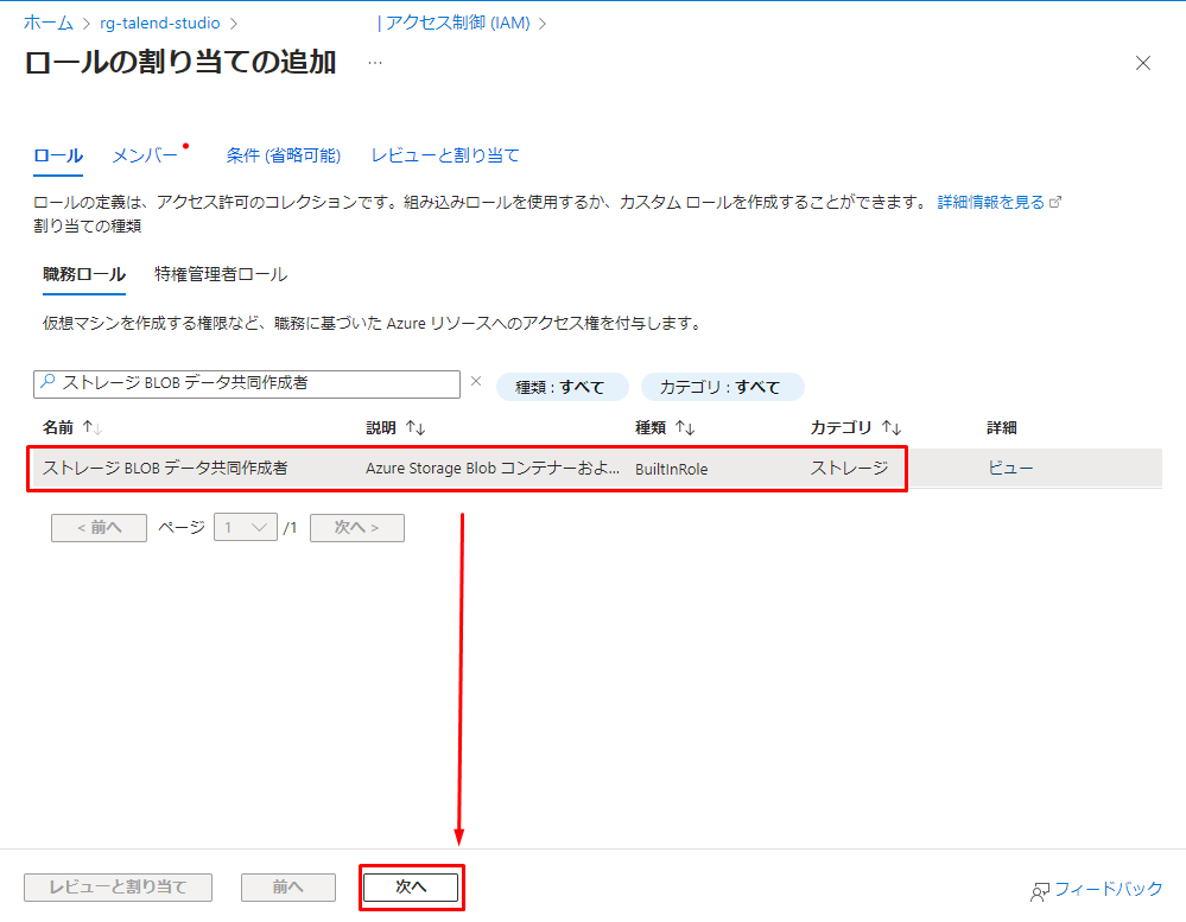The image size is (1186, 922).
Task: Click the bottom 前へ button
Action: pyautogui.click(x=288, y=887)
